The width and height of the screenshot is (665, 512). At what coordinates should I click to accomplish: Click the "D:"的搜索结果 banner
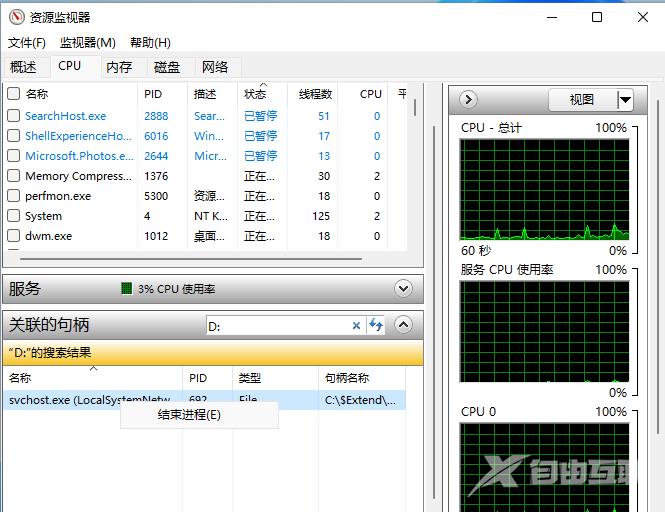[213, 353]
